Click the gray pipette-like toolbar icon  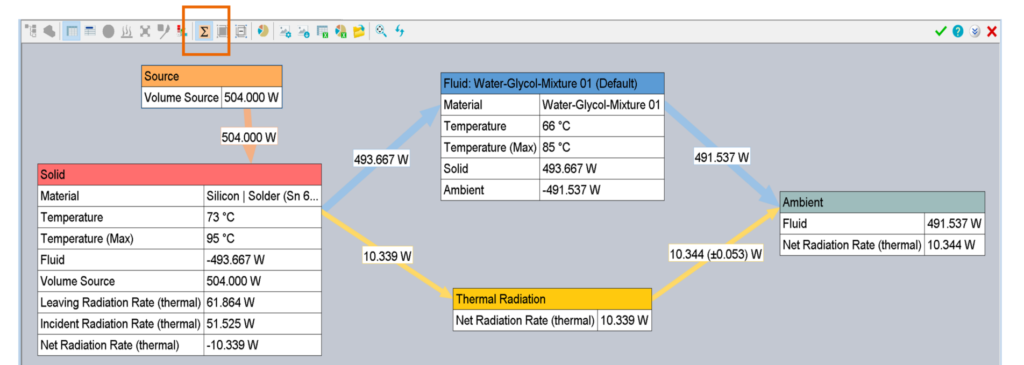(164, 31)
